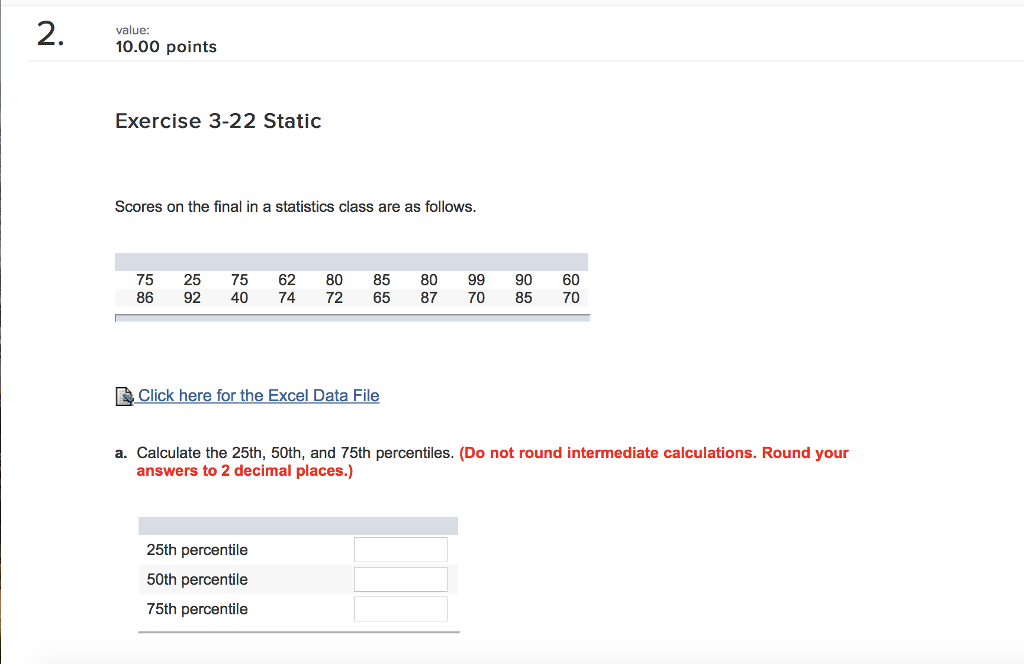
Task: Click the score value 86 in the second row
Action: [x=144, y=298]
